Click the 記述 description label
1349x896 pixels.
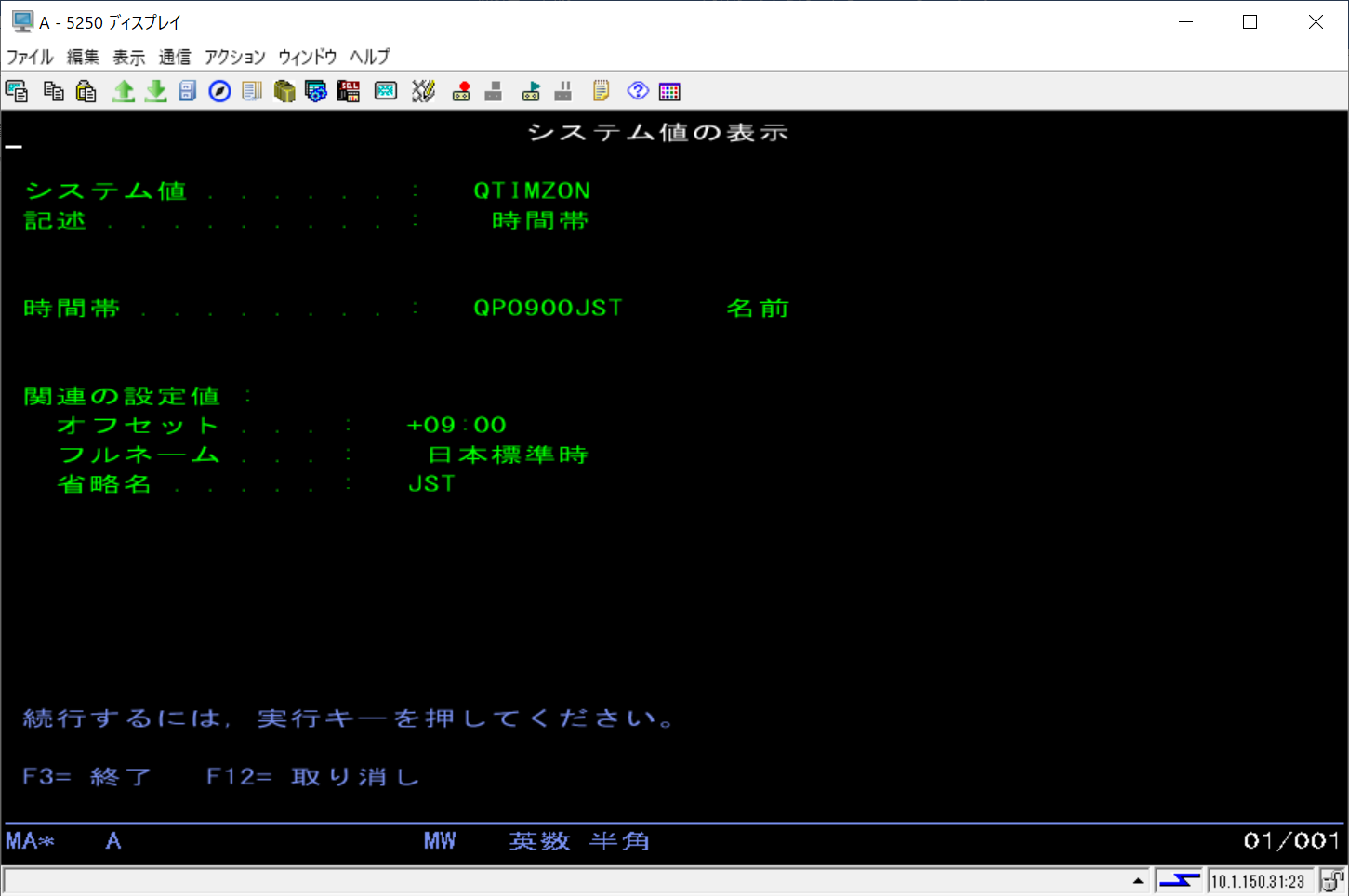(x=55, y=220)
